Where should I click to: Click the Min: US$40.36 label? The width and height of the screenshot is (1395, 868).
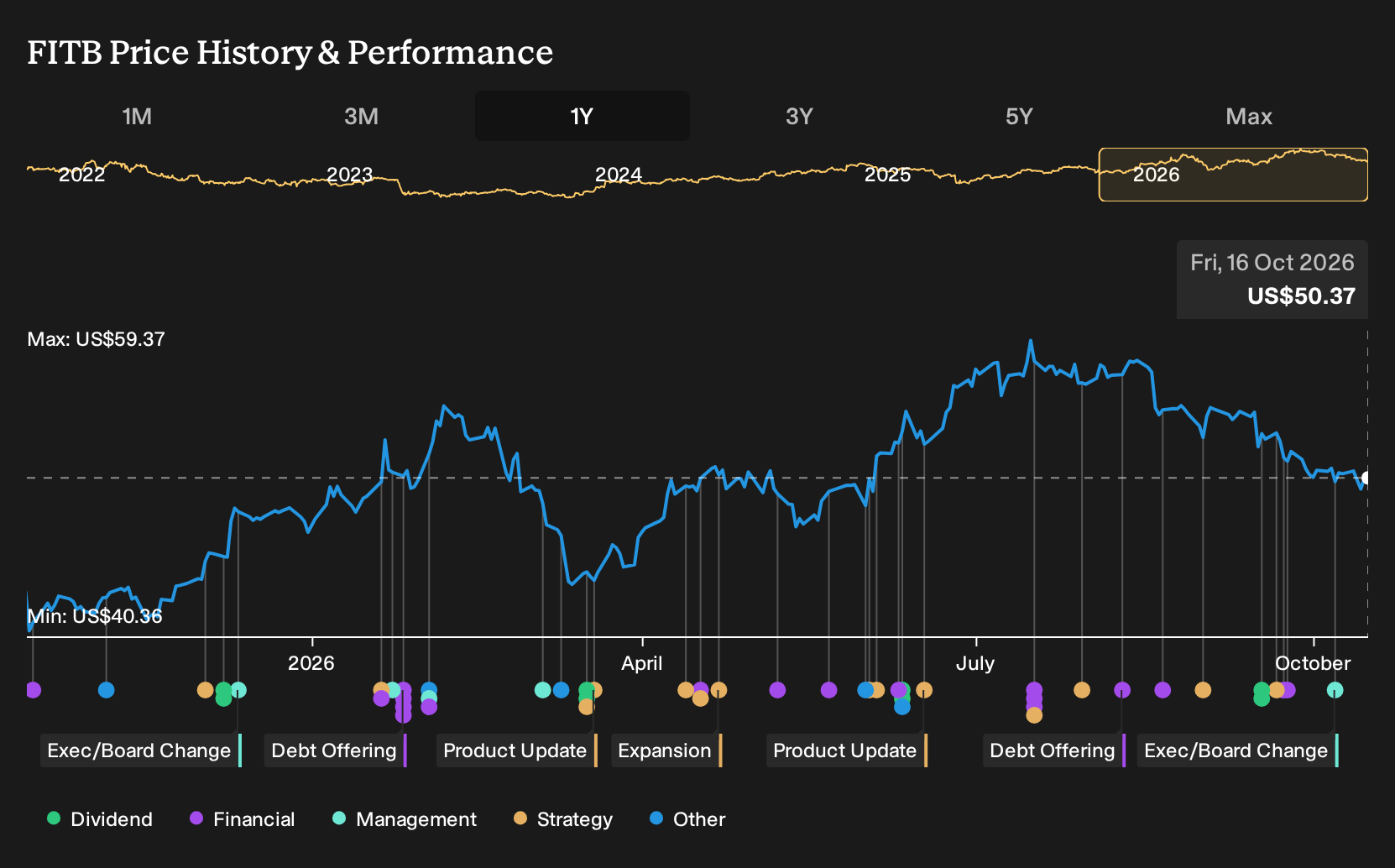95,616
